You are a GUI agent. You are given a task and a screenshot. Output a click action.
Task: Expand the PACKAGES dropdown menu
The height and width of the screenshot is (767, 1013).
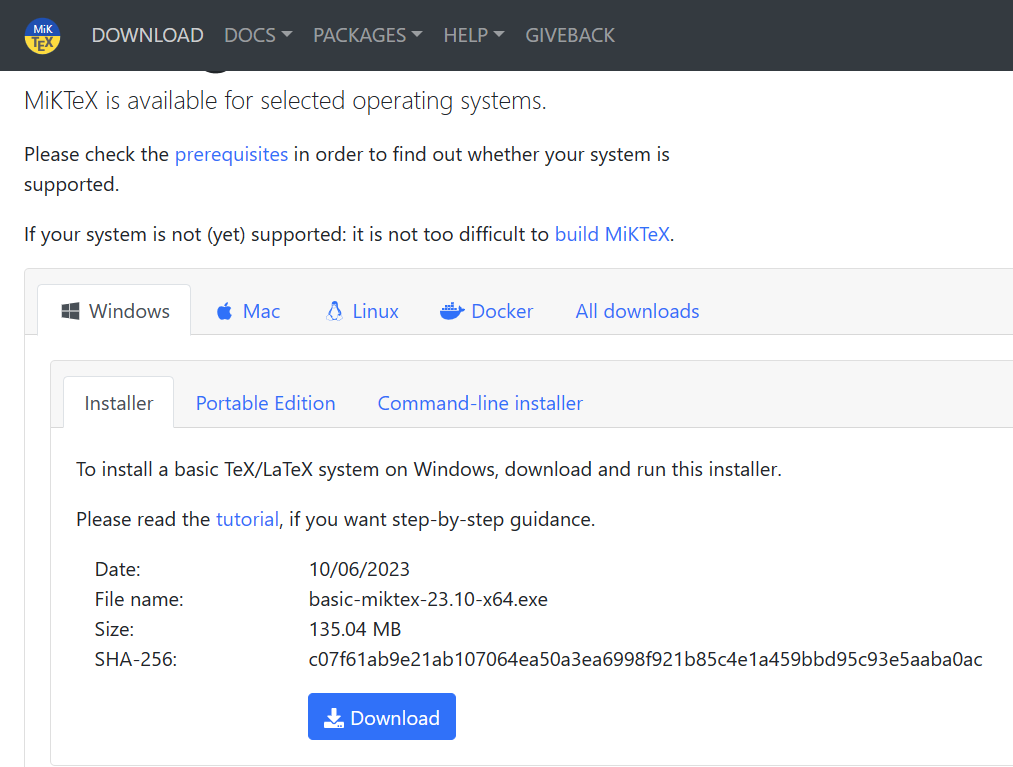coord(368,35)
